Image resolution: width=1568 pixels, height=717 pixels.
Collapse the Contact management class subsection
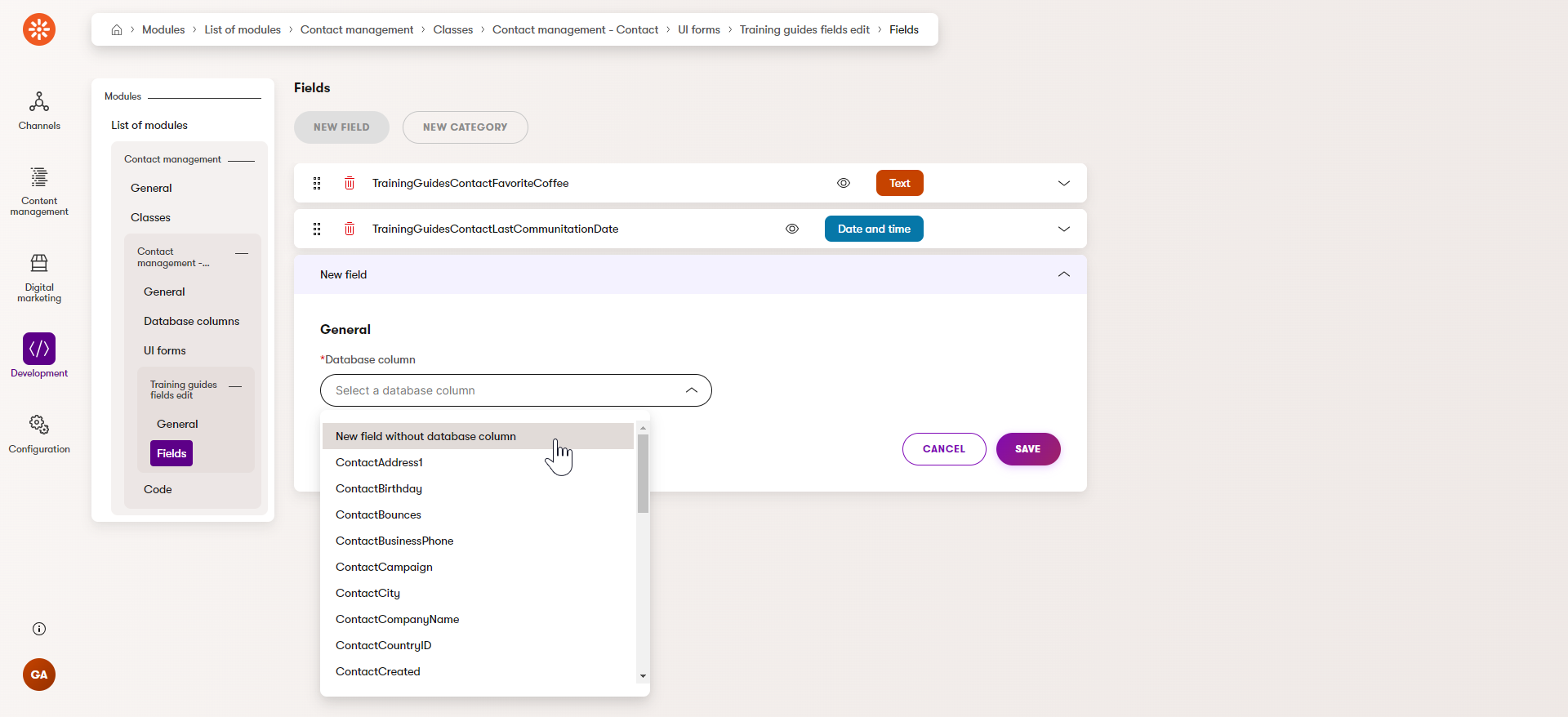(x=242, y=254)
